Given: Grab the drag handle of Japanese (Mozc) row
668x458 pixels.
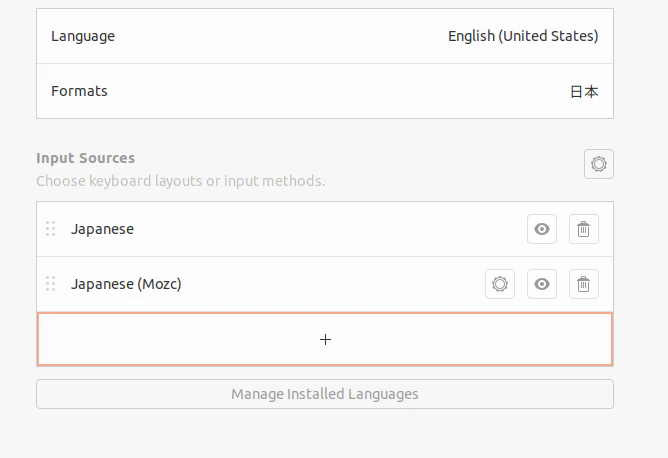Looking at the screenshot, I should coord(51,284).
